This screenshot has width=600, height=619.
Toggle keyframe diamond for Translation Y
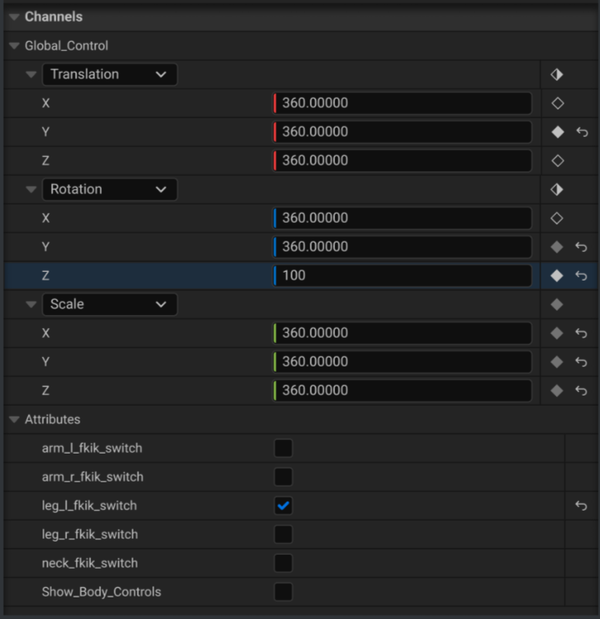tap(557, 132)
